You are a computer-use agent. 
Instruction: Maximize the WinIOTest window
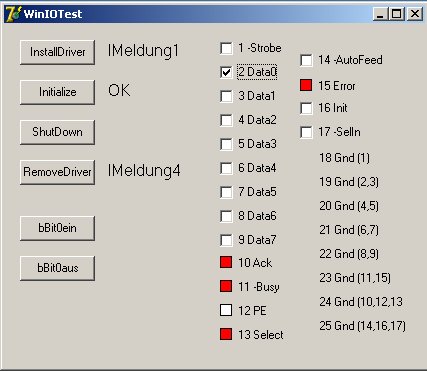pyautogui.click(x=397, y=14)
